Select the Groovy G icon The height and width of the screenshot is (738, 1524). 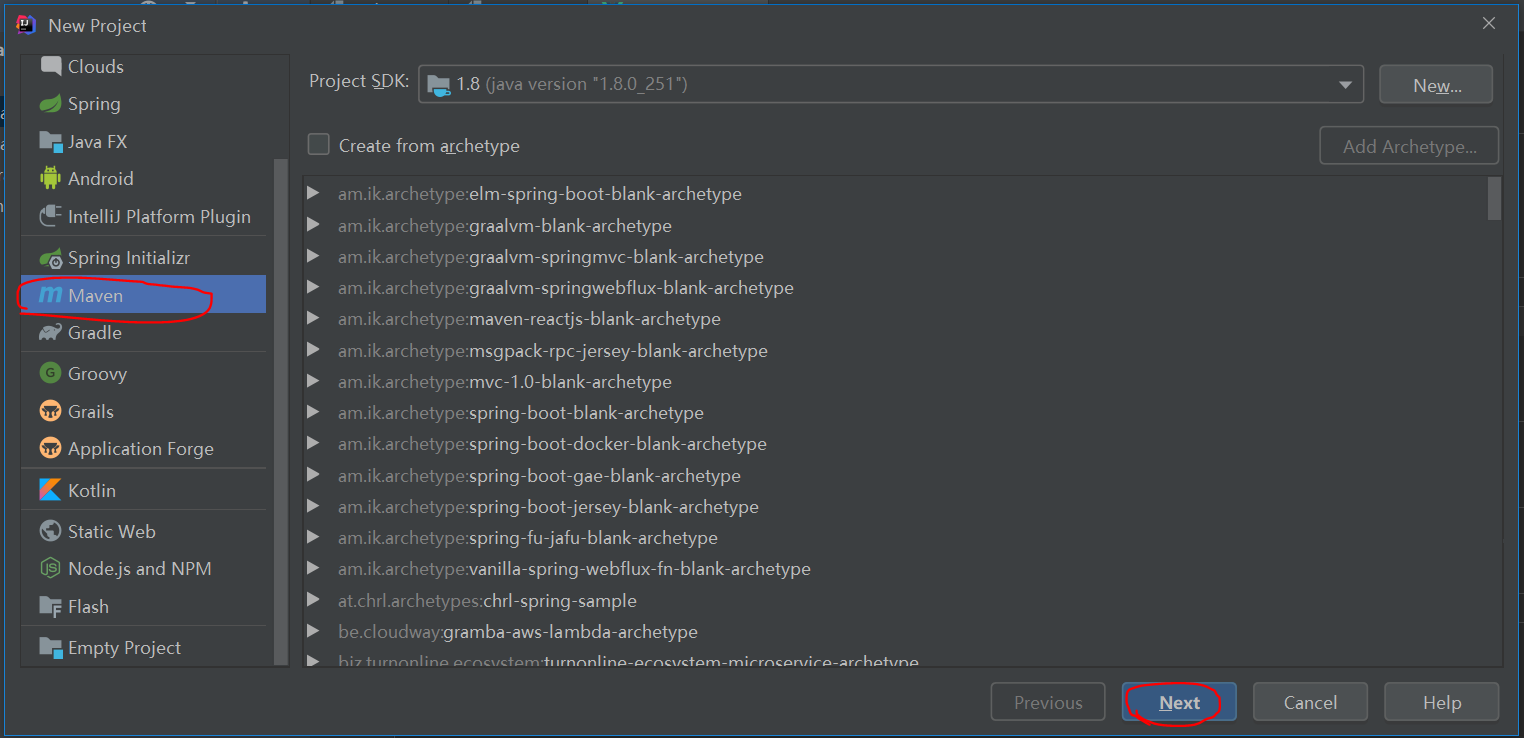point(50,373)
